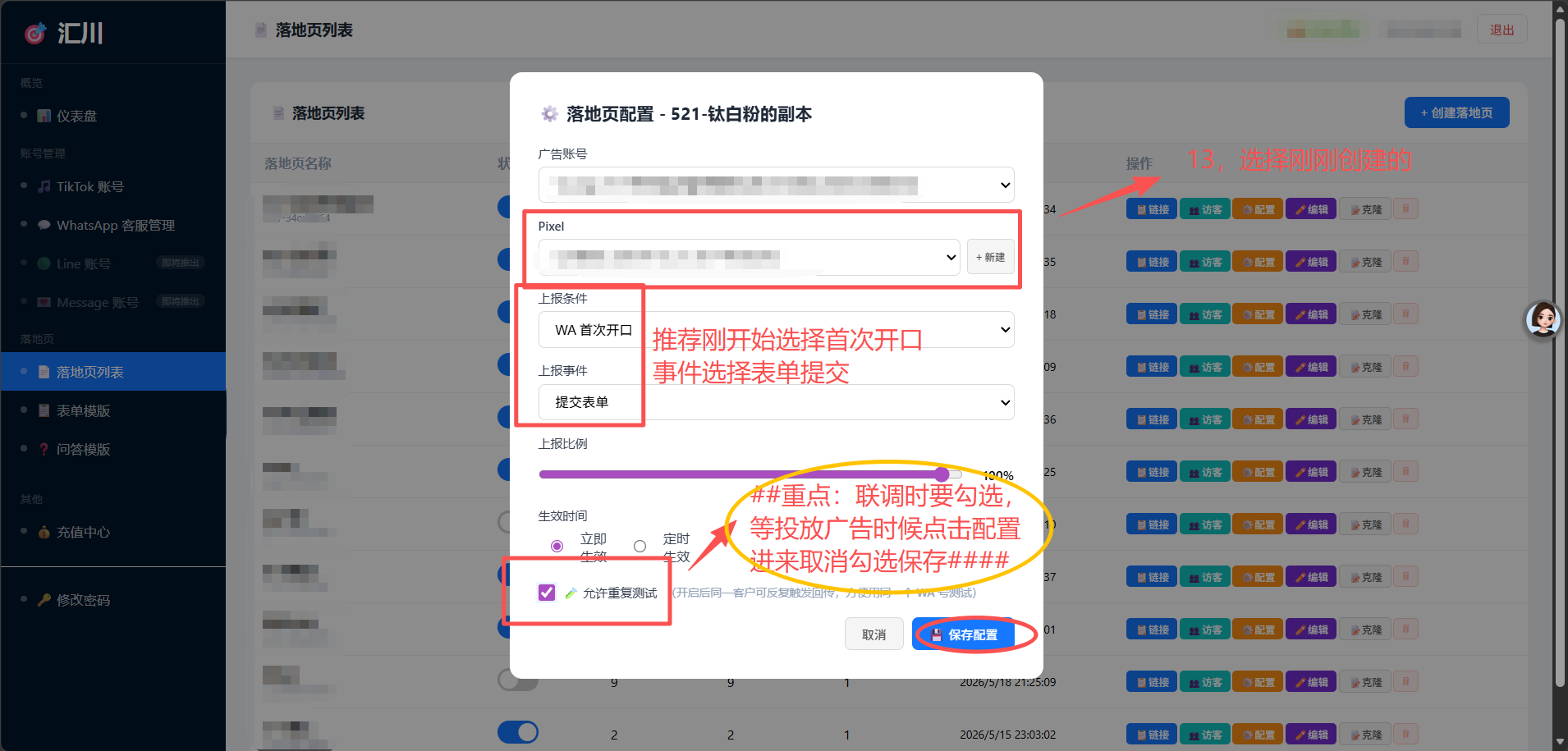Click the 汇川 logo icon
The image size is (1568, 751).
tap(34, 33)
